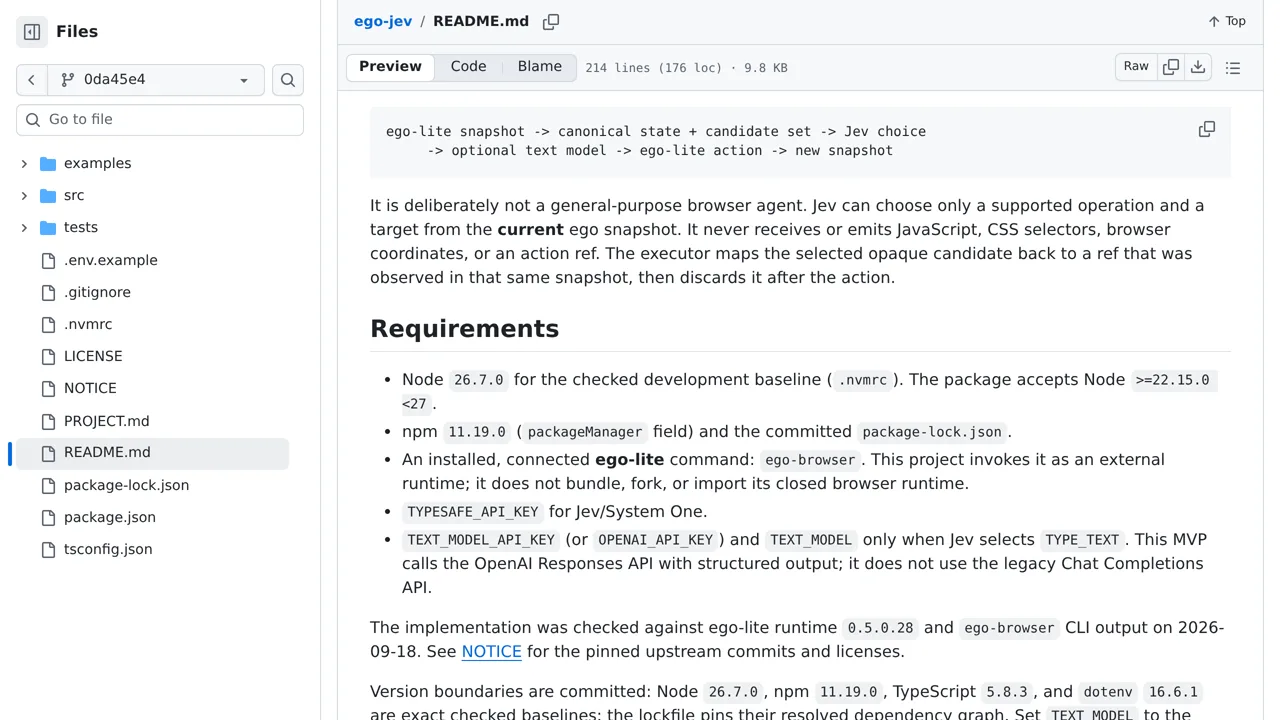1280x720 pixels.
Task: Click the file icon beside NOTICE
Action: 48,389
